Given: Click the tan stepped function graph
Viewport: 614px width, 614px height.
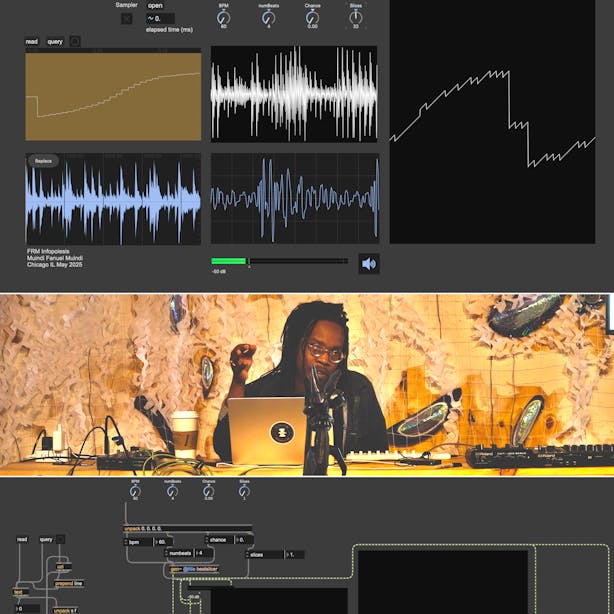Looking at the screenshot, I should pyautogui.click(x=112, y=96).
